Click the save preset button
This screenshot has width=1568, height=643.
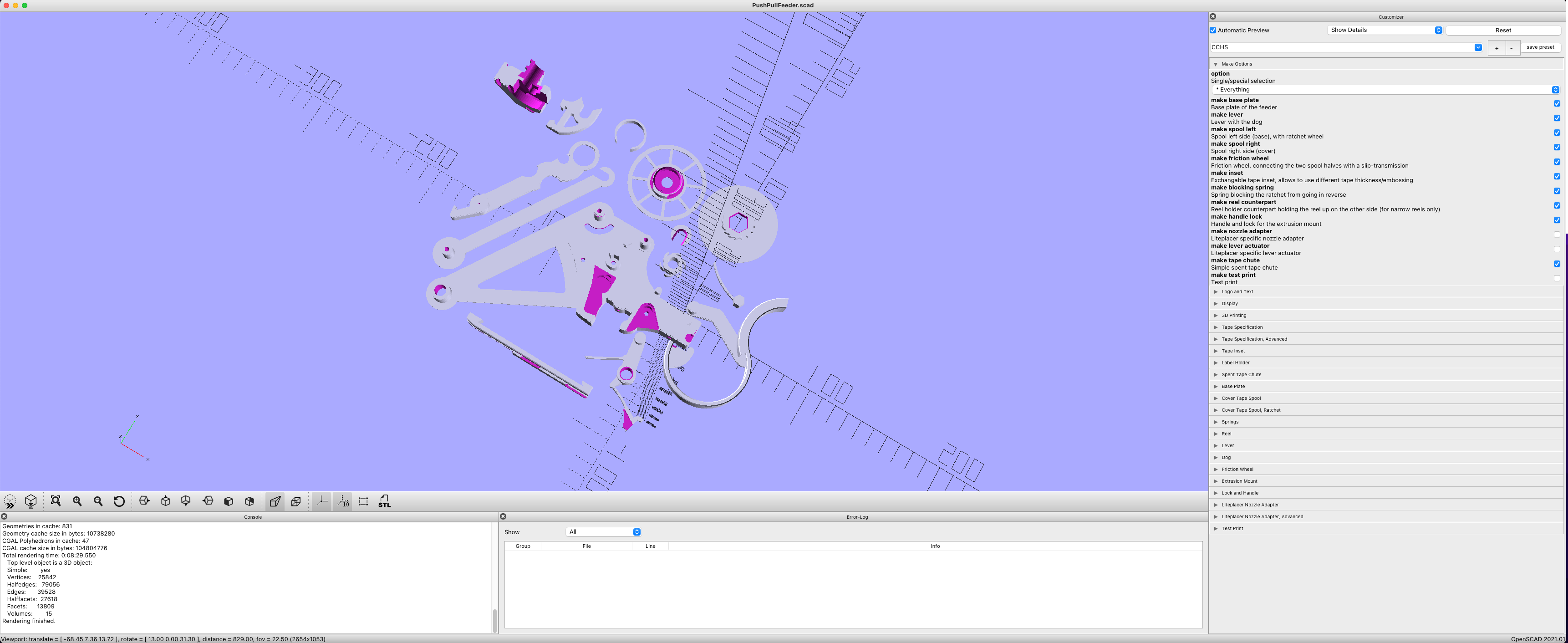[x=1541, y=47]
